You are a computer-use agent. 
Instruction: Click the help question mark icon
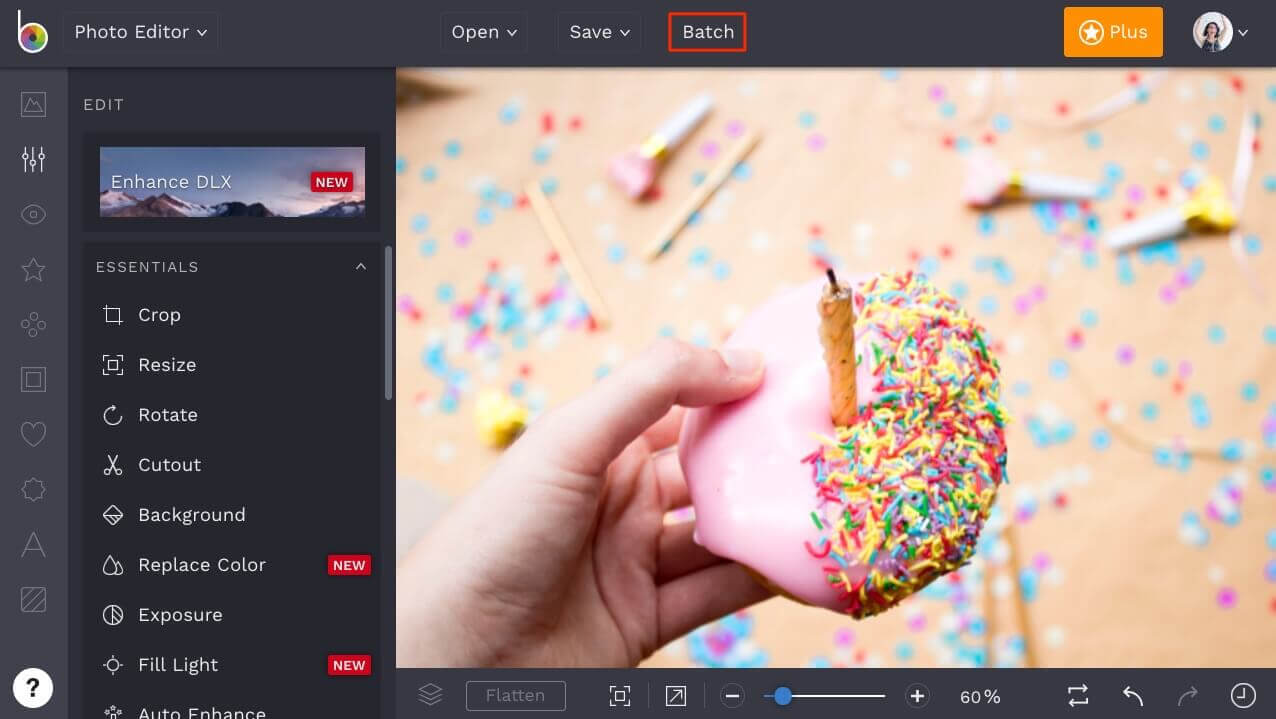click(33, 687)
